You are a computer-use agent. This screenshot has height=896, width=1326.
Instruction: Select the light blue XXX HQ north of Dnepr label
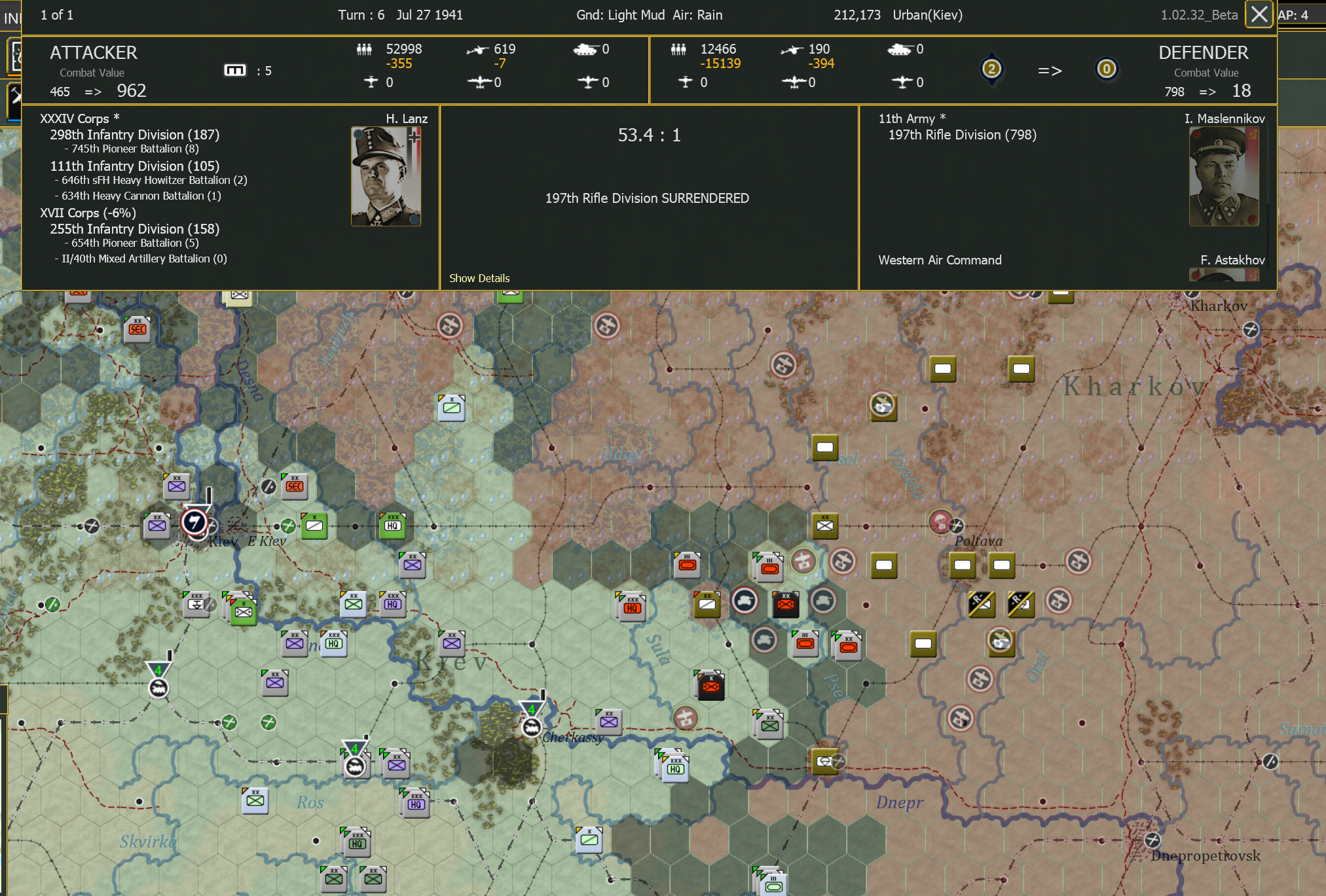[674, 768]
